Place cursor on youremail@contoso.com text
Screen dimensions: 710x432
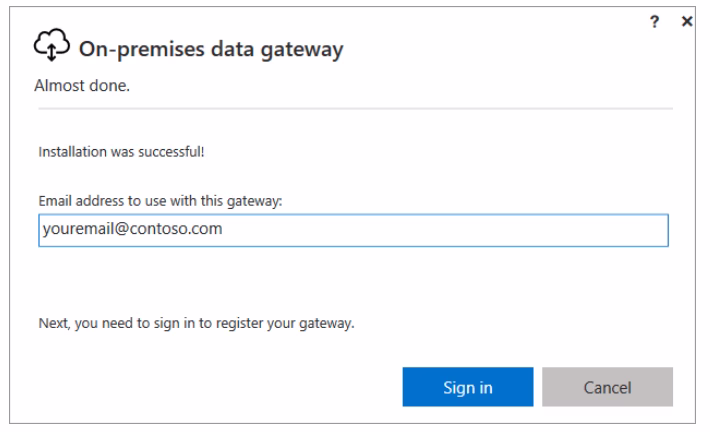pyautogui.click(x=132, y=229)
